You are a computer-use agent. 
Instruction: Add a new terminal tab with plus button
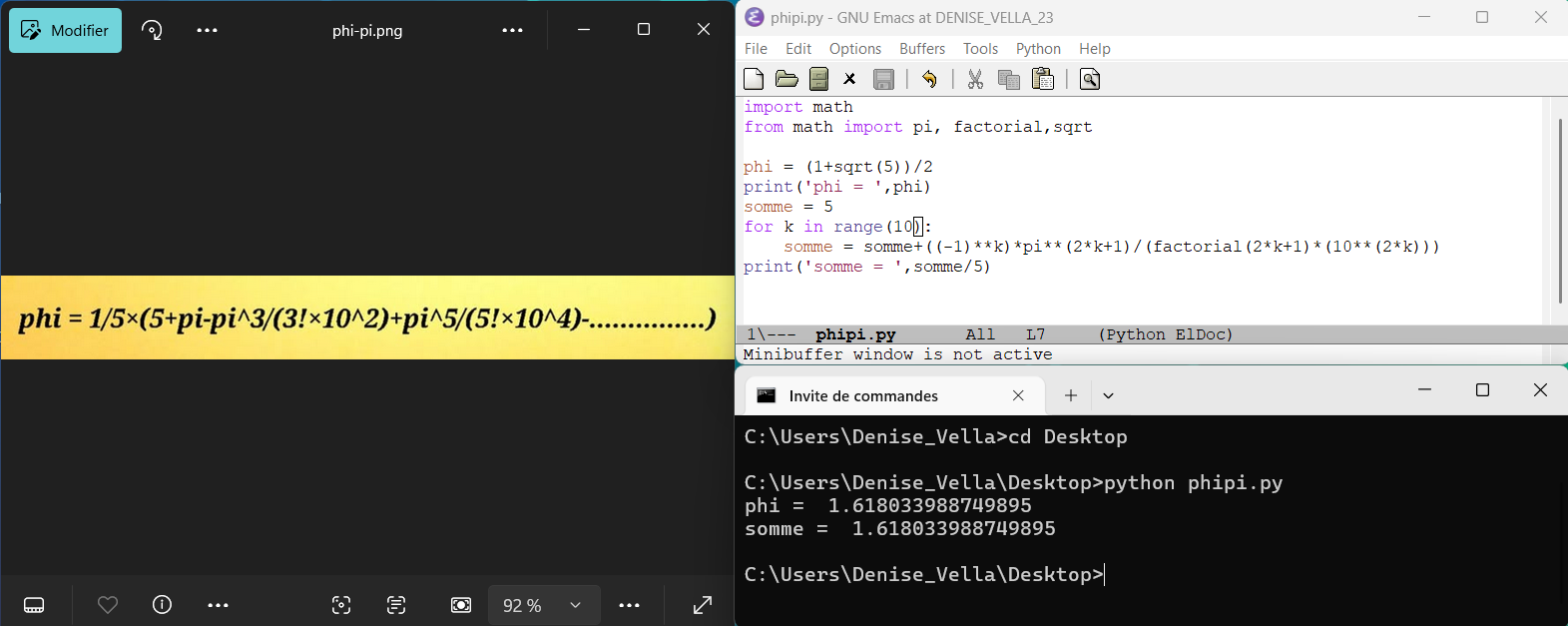coord(1070,396)
